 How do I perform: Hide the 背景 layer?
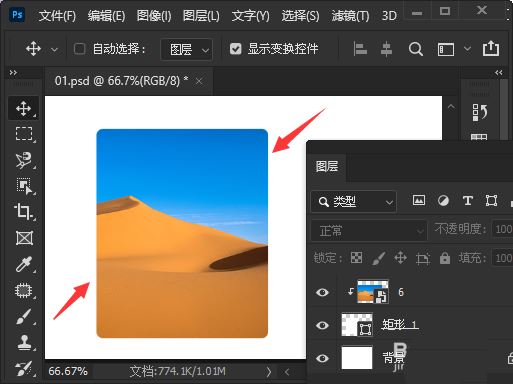click(322, 358)
